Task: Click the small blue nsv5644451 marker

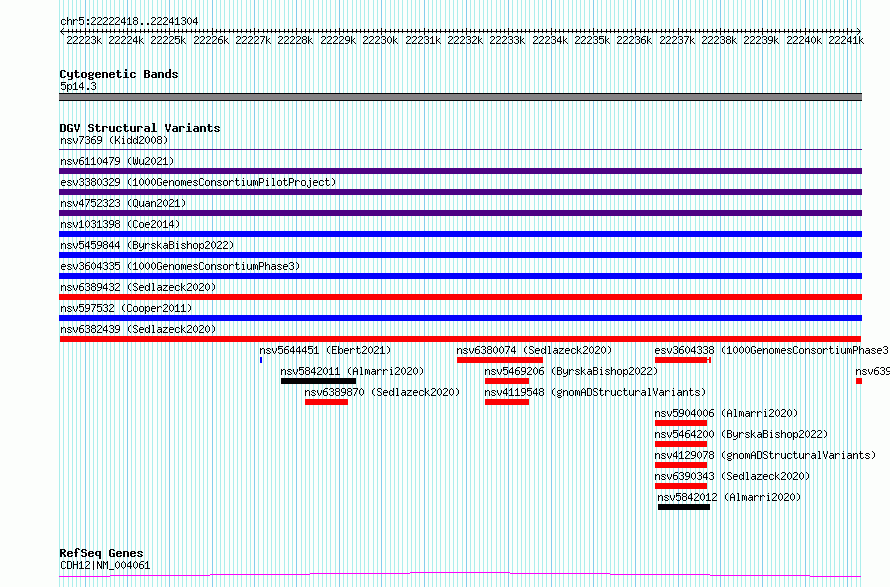Action: coord(261,360)
